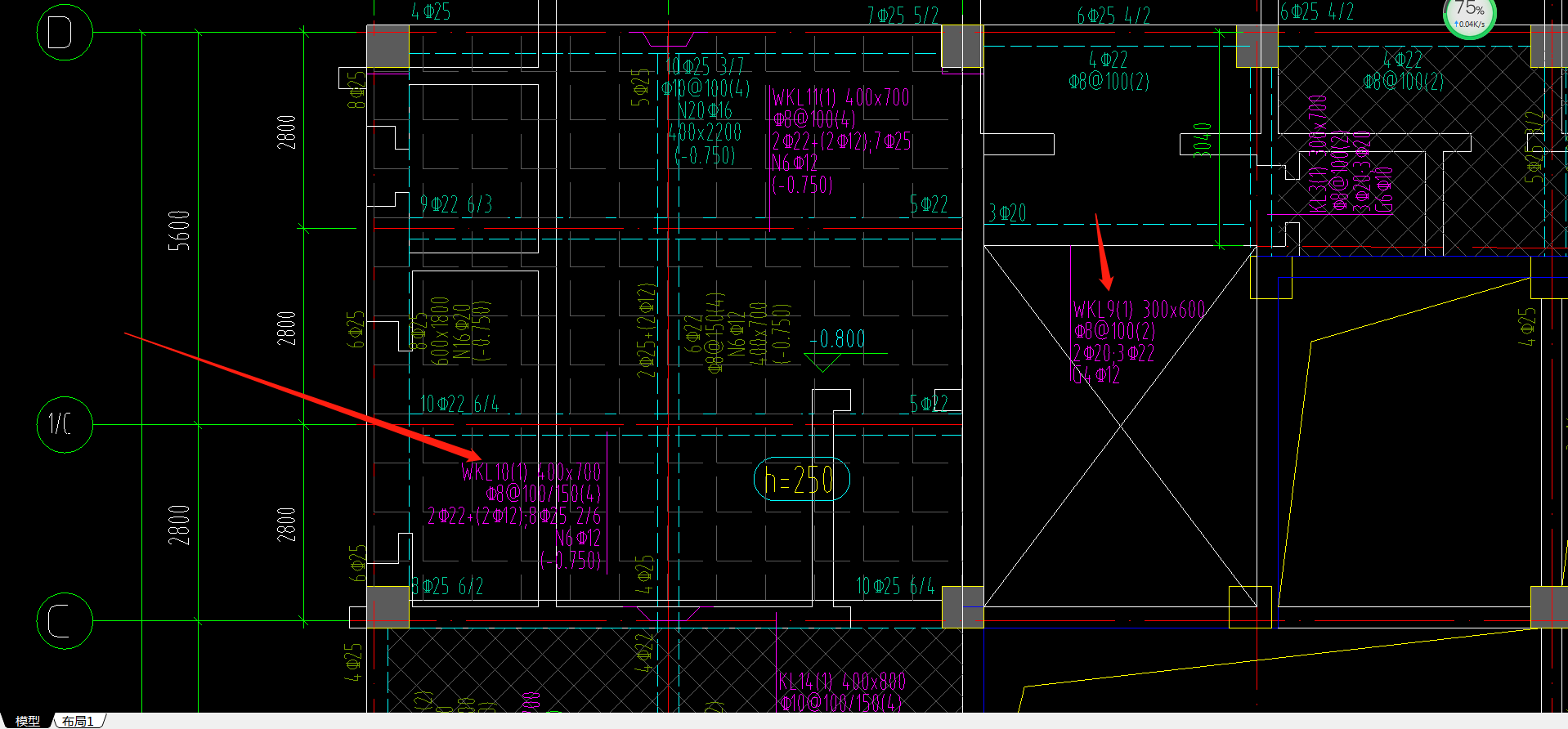Pick the WKL11(1) 400x700 beam label
1568x729 pixels.
(x=841, y=98)
